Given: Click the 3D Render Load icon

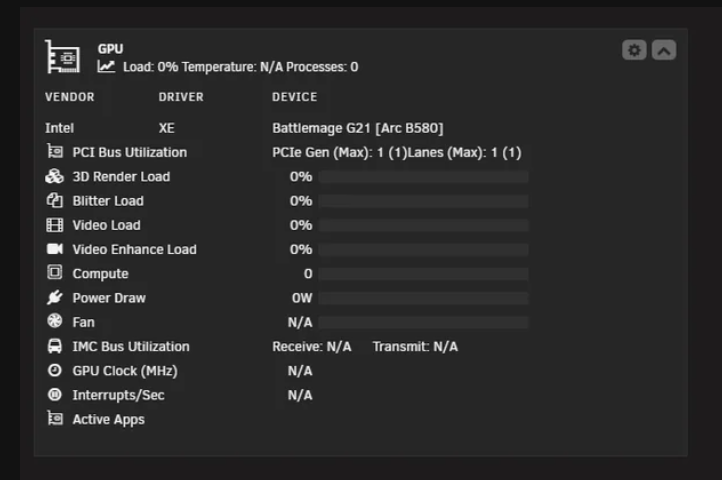Looking at the screenshot, I should 55,176.
